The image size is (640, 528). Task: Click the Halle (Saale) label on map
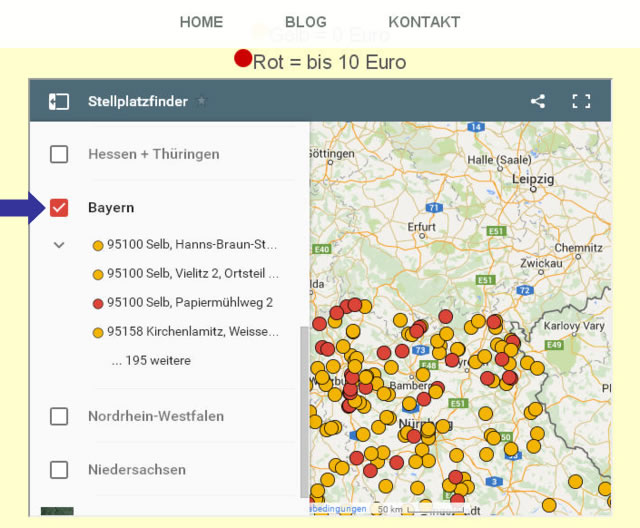pos(499,160)
